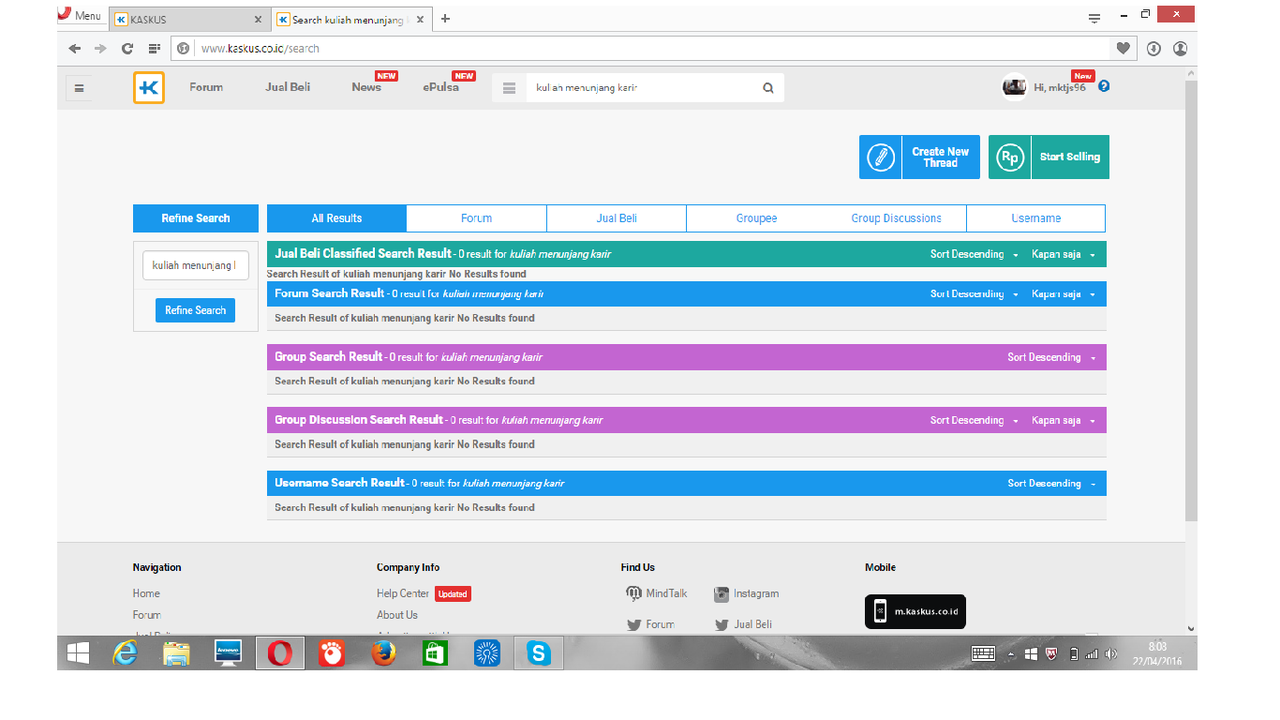Expand Kapan saja in Jual Beli results
The width and height of the screenshot is (1280, 720).
[1063, 254]
